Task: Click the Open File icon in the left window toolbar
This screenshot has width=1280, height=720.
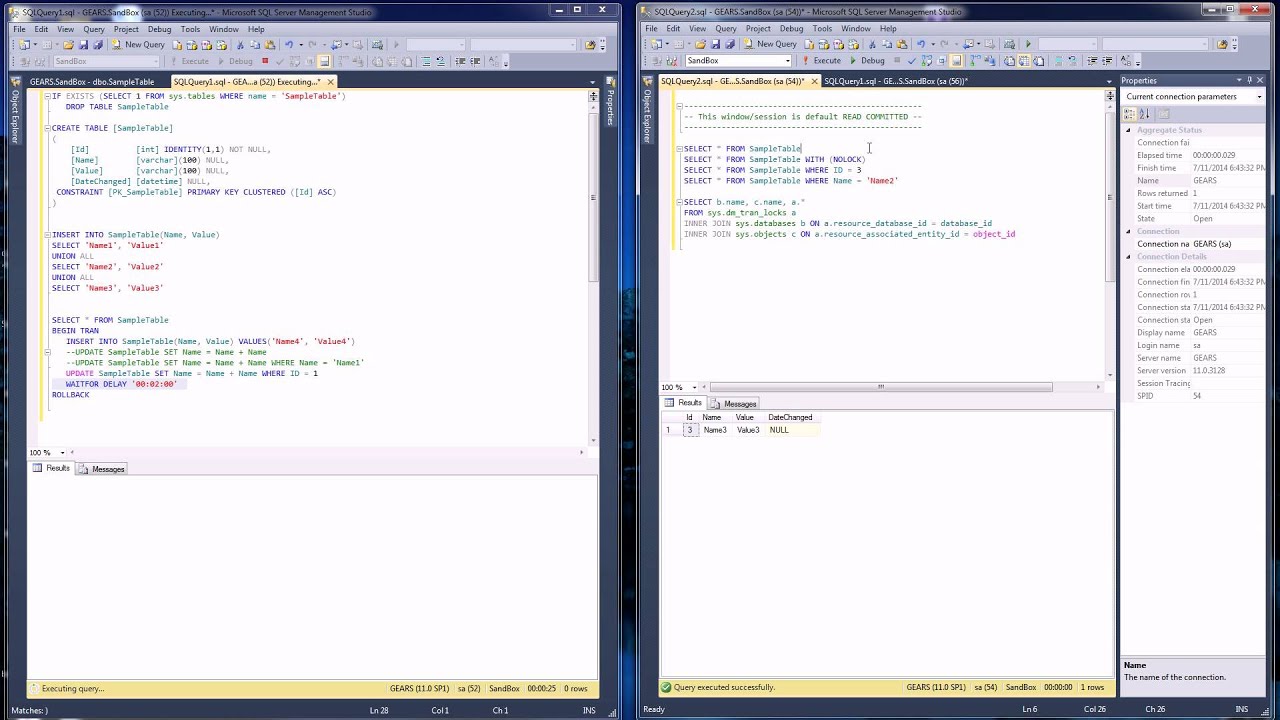Action: pyautogui.click(x=68, y=44)
